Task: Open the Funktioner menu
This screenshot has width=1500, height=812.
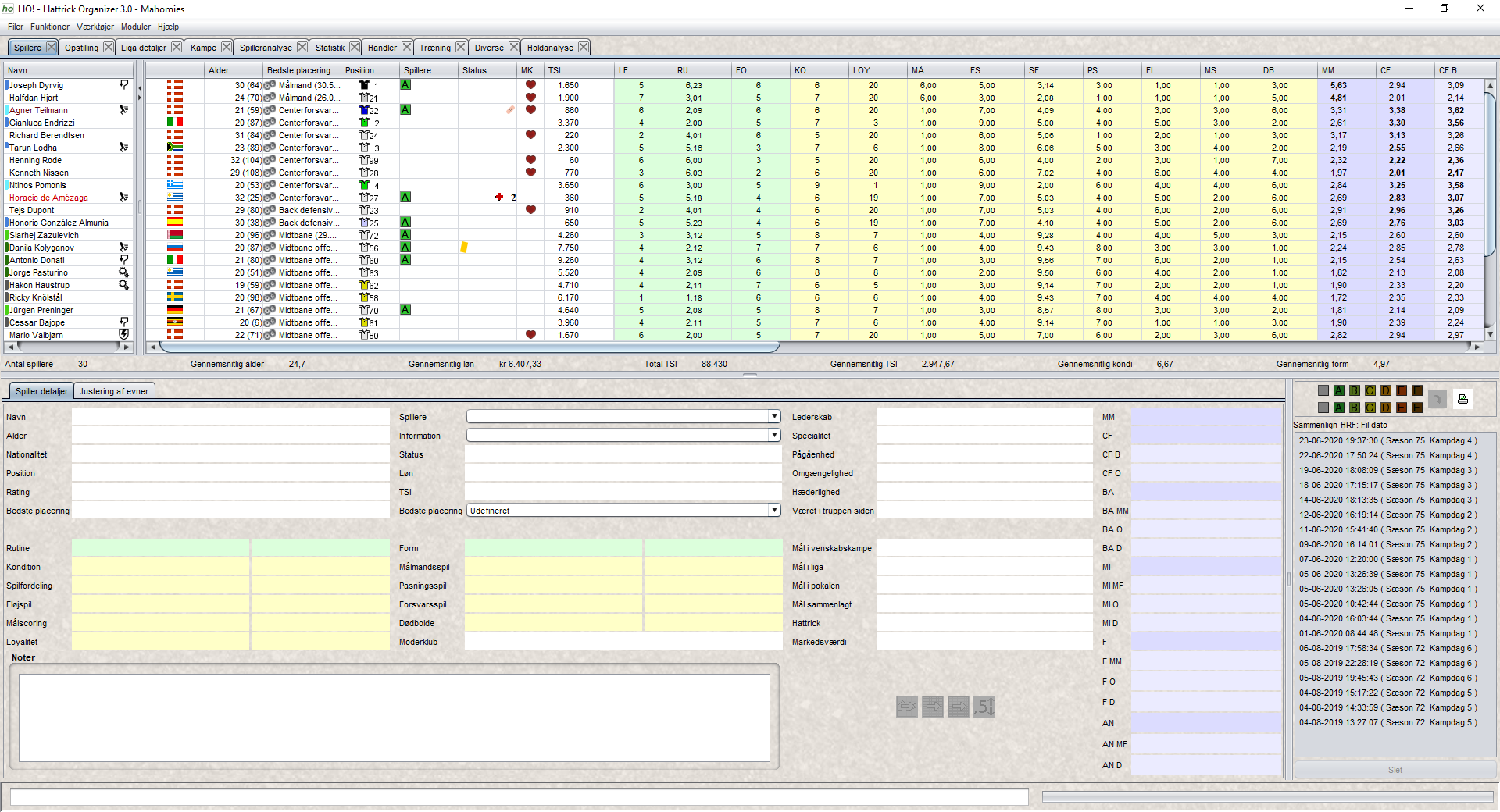Action: click(x=49, y=27)
